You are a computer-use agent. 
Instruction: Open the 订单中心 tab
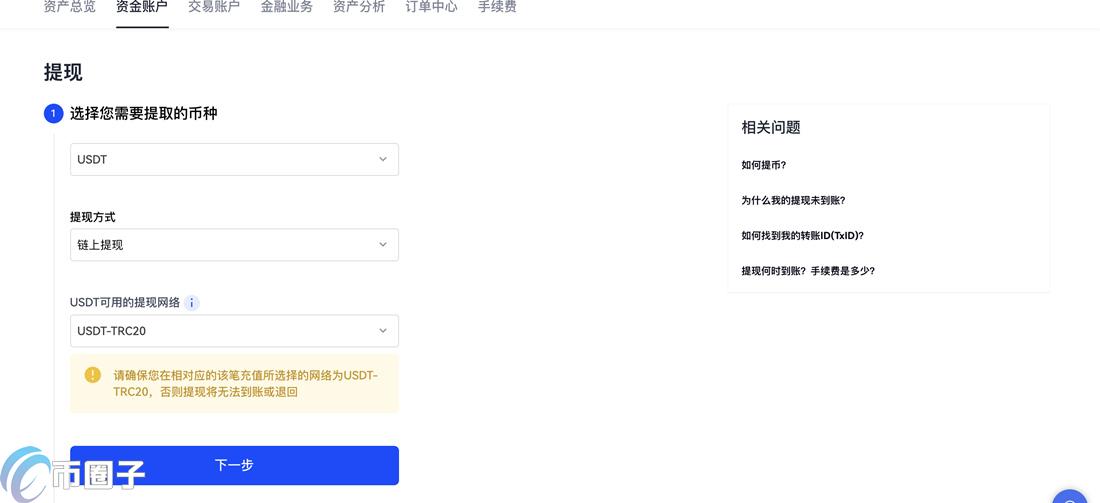[x=431, y=8]
